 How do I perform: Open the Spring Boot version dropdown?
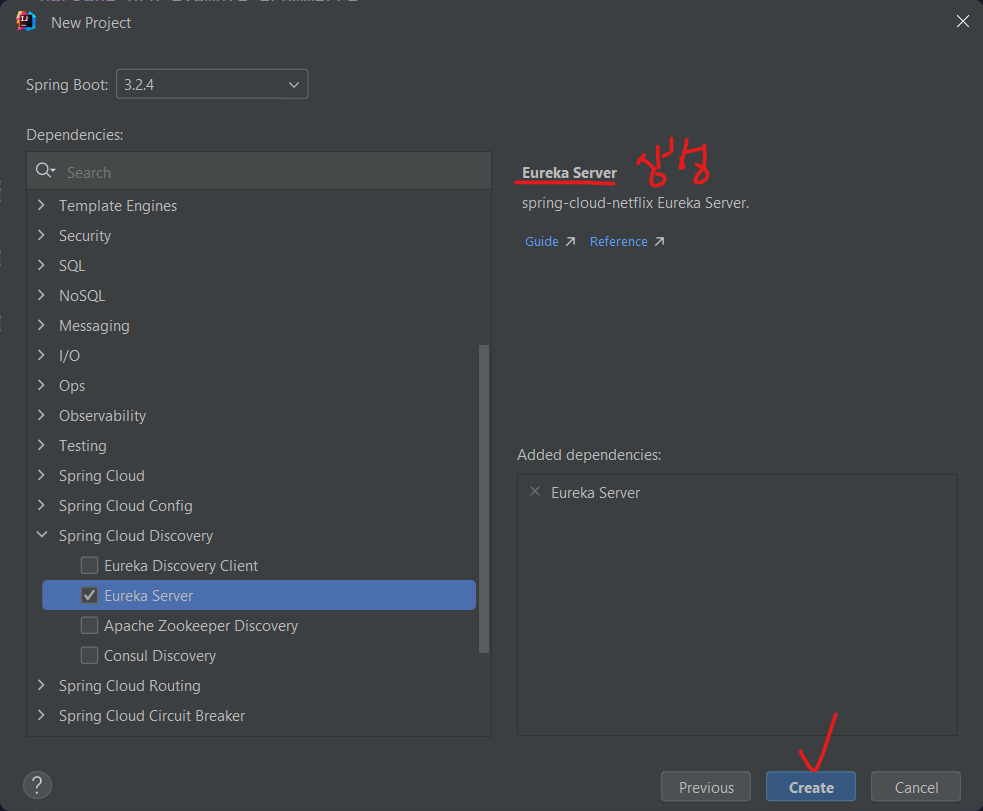click(x=212, y=84)
